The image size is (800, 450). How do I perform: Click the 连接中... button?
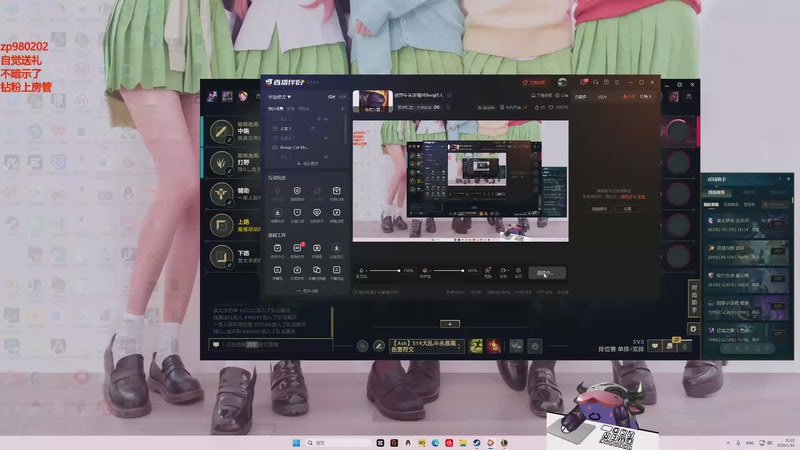(x=546, y=273)
